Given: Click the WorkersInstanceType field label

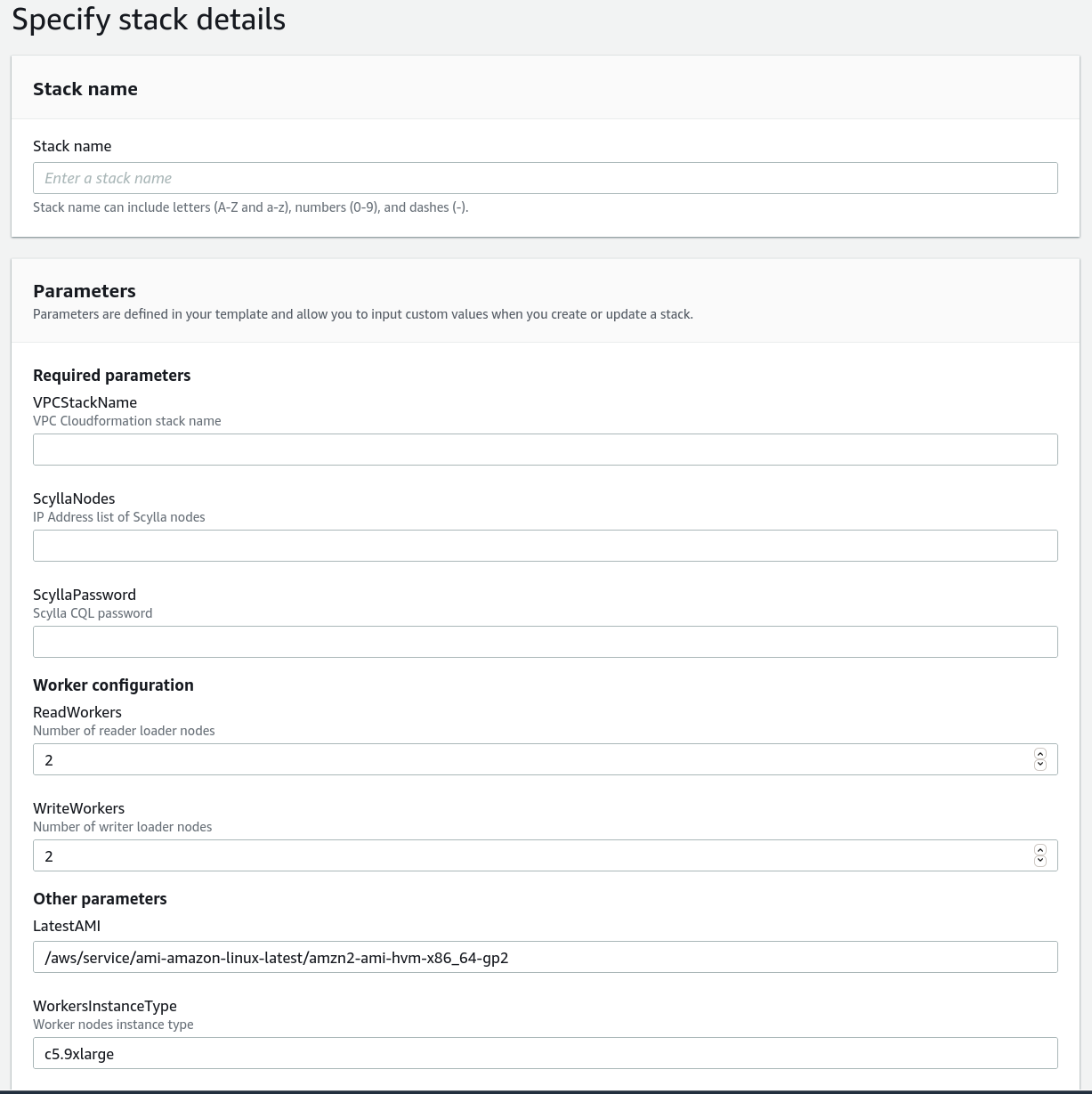Looking at the screenshot, I should [105, 1006].
